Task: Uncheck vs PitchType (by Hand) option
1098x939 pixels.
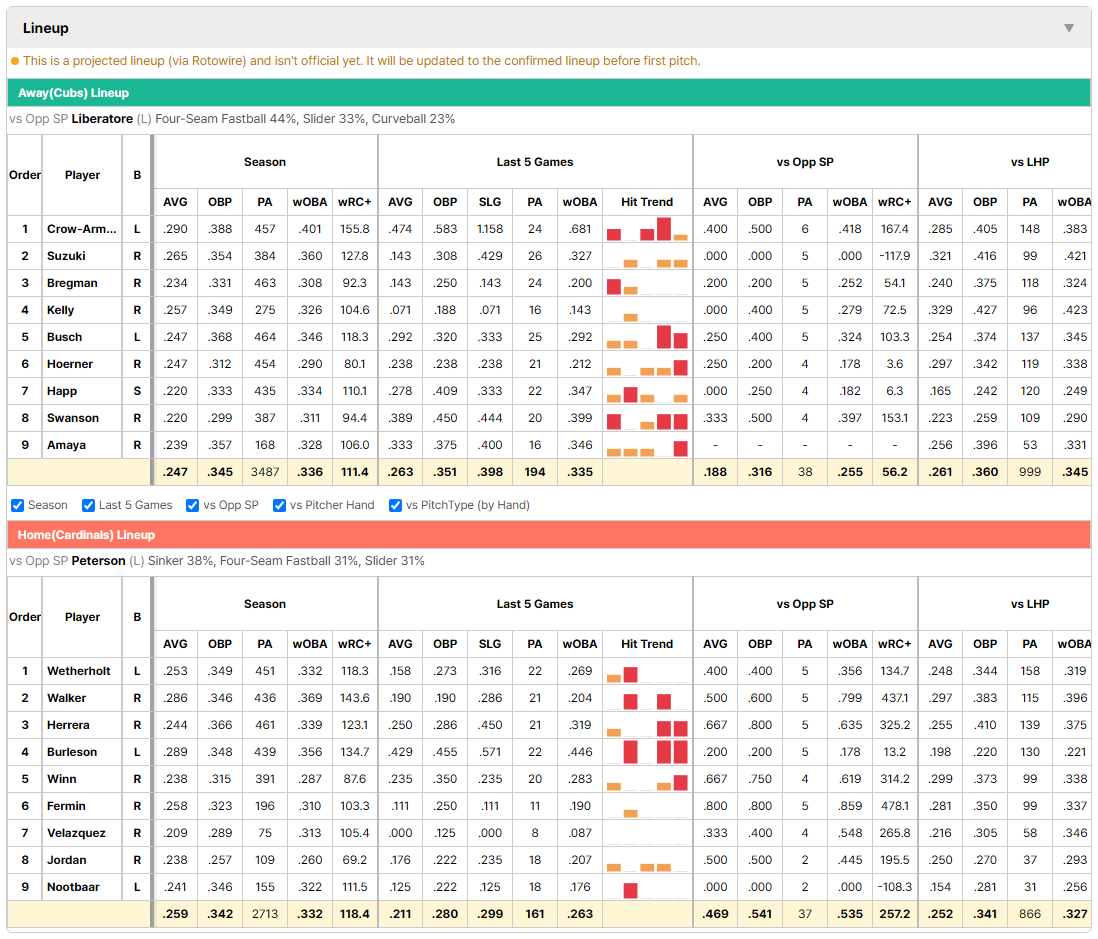Action: coord(396,505)
